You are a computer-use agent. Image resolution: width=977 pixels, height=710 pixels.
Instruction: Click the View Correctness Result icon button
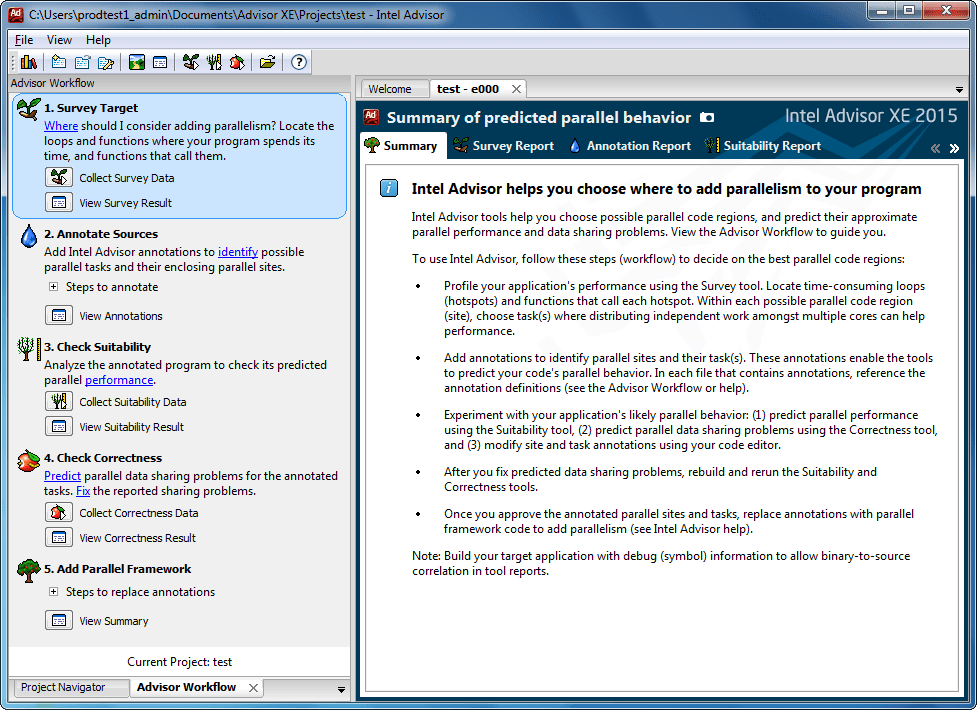click(59, 537)
